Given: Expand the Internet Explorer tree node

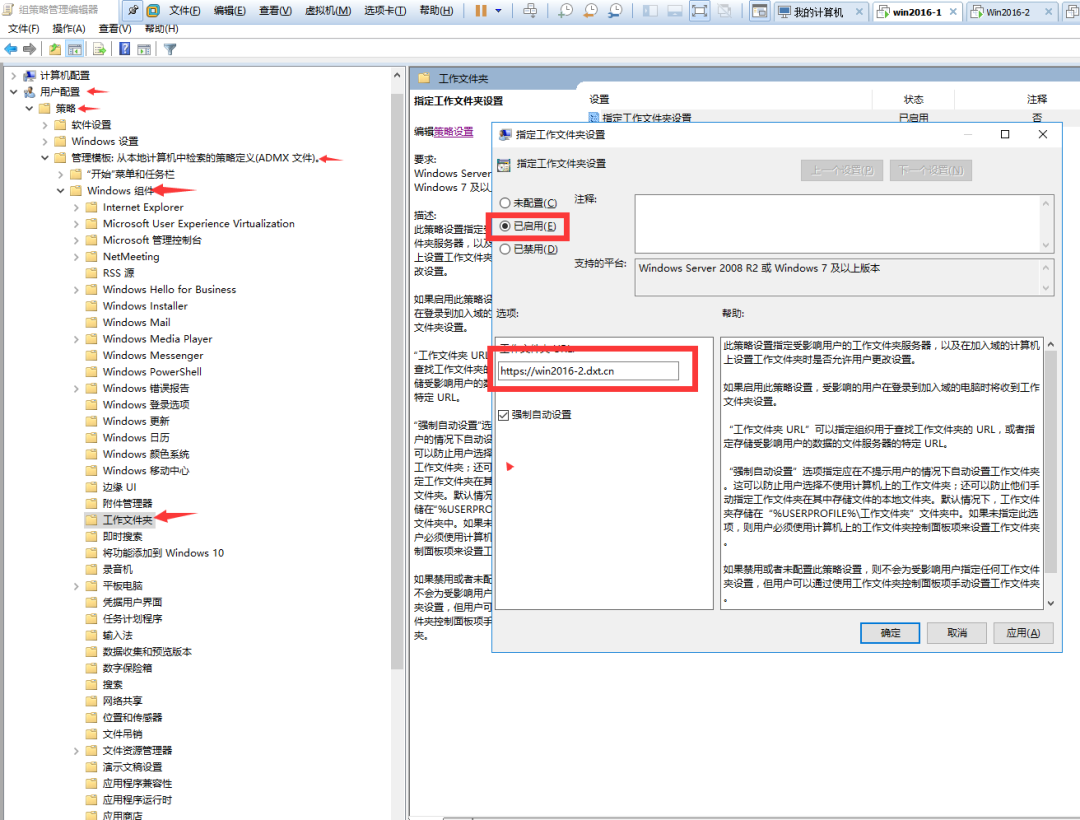Looking at the screenshot, I should point(76,207).
